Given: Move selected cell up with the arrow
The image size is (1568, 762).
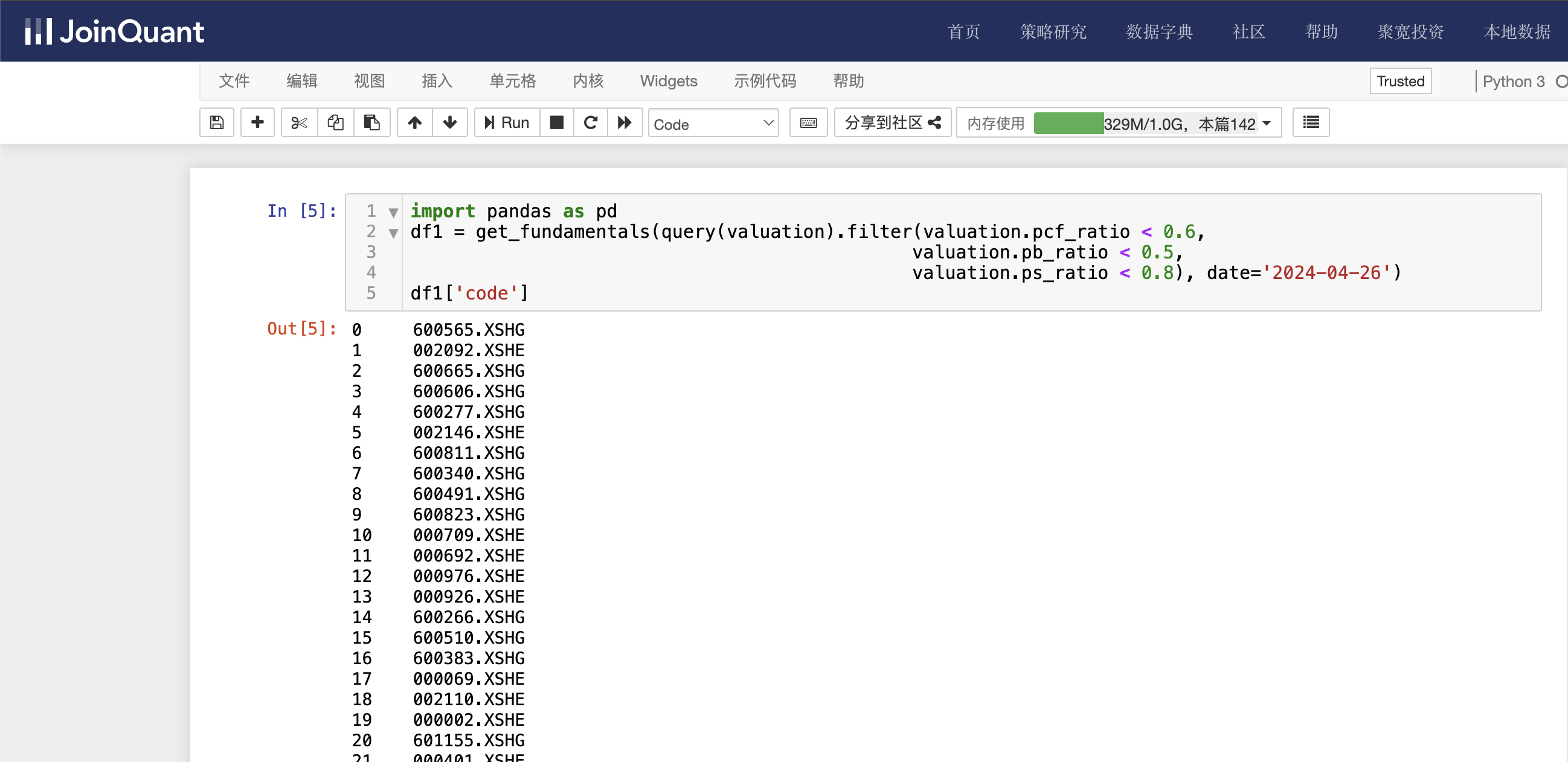Looking at the screenshot, I should [414, 123].
